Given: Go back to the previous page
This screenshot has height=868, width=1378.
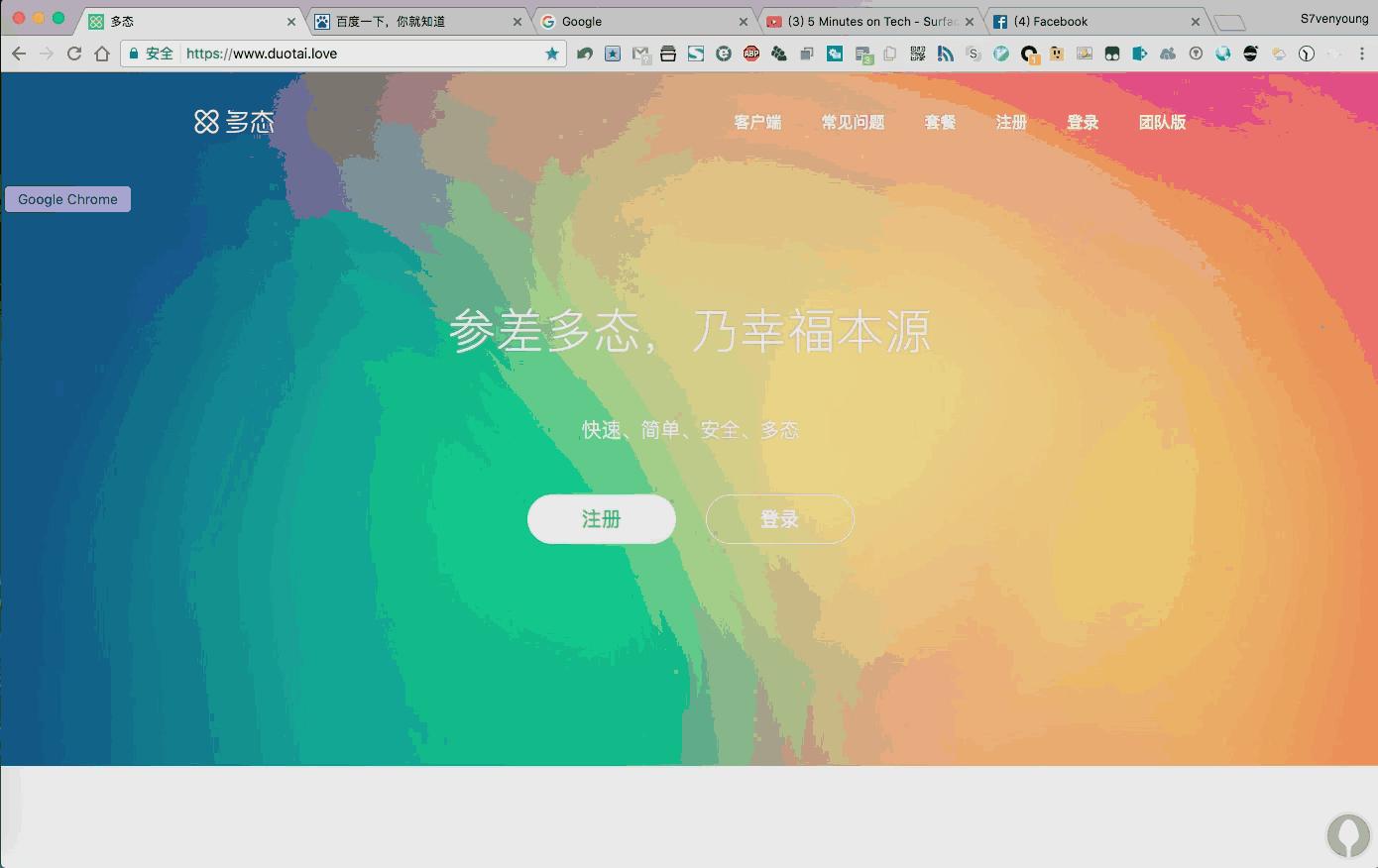Looking at the screenshot, I should (x=19, y=54).
